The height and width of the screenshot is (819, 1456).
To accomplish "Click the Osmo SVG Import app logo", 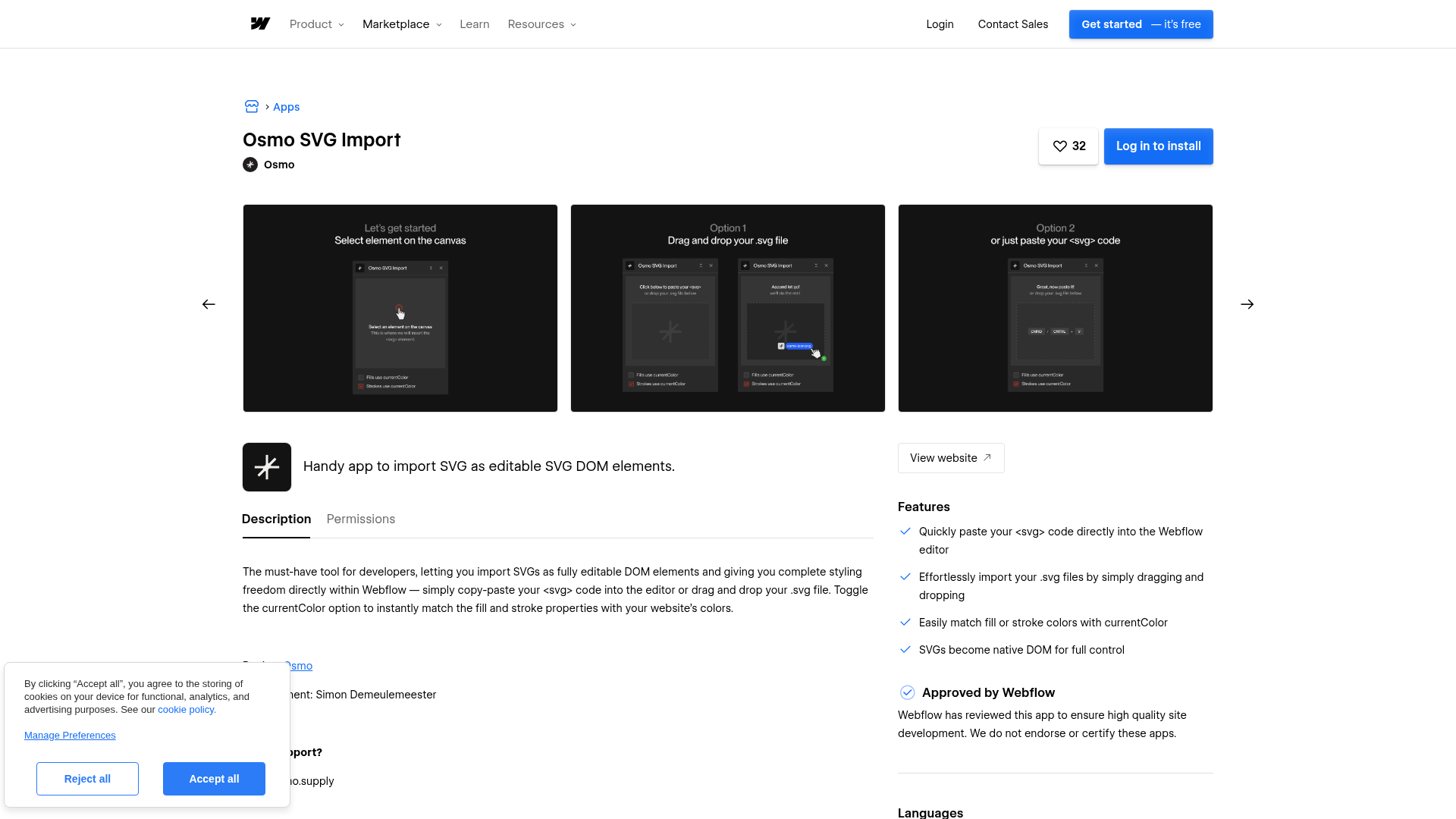I will 267,467.
